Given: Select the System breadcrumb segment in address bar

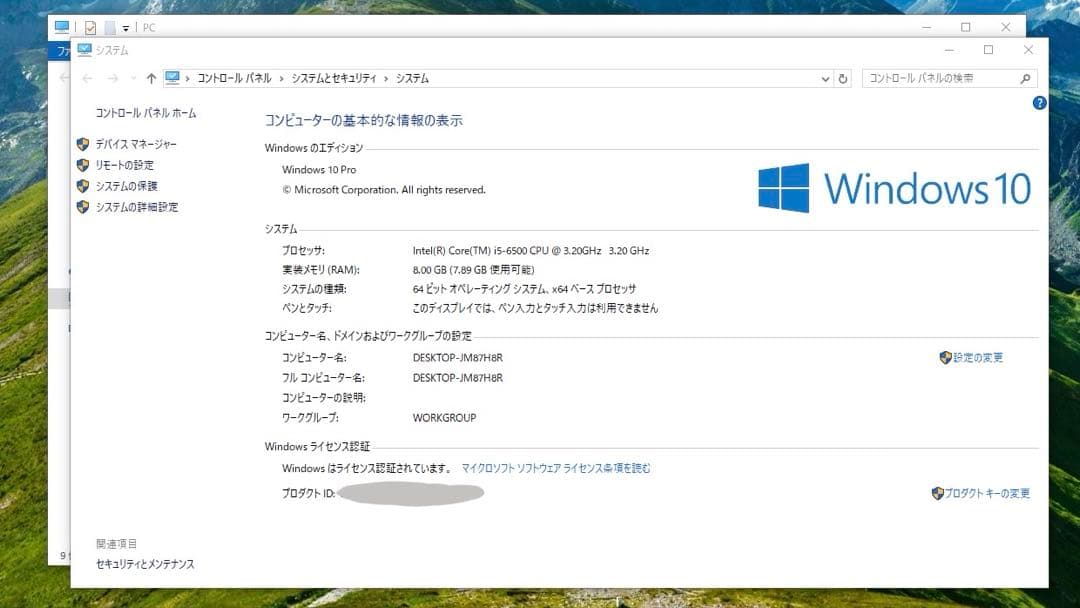Looking at the screenshot, I should (x=412, y=78).
